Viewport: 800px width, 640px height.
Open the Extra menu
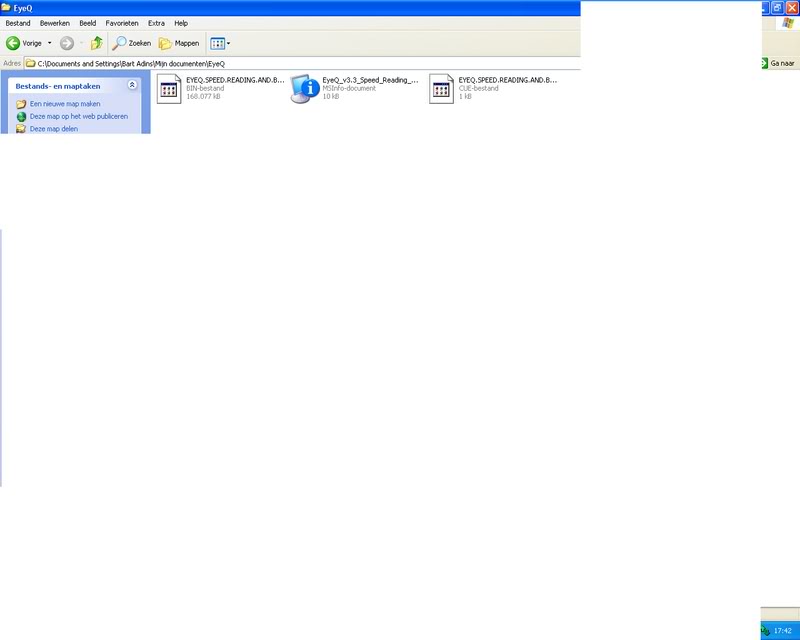click(156, 23)
